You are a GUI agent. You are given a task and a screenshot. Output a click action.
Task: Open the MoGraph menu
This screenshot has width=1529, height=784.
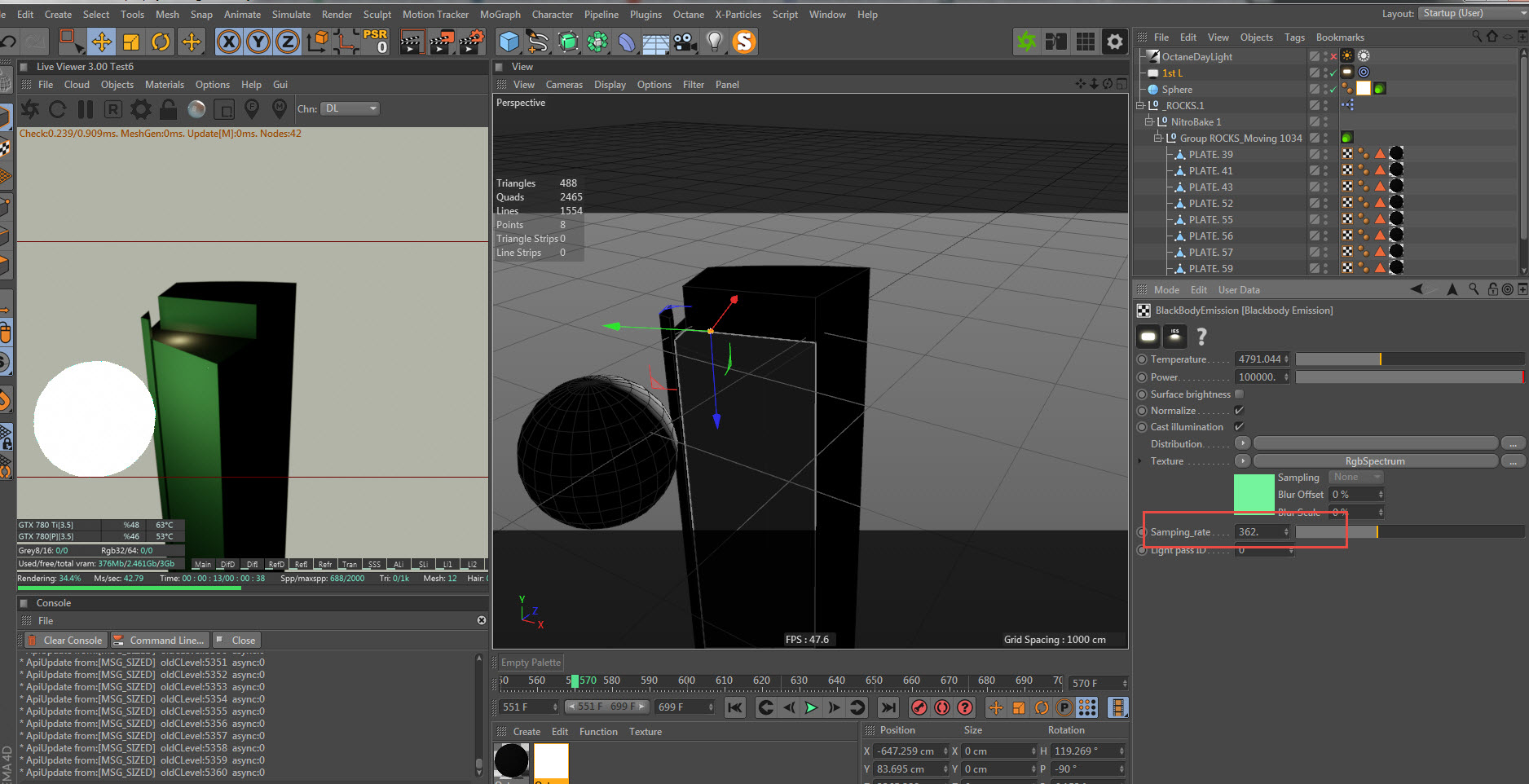tap(500, 15)
